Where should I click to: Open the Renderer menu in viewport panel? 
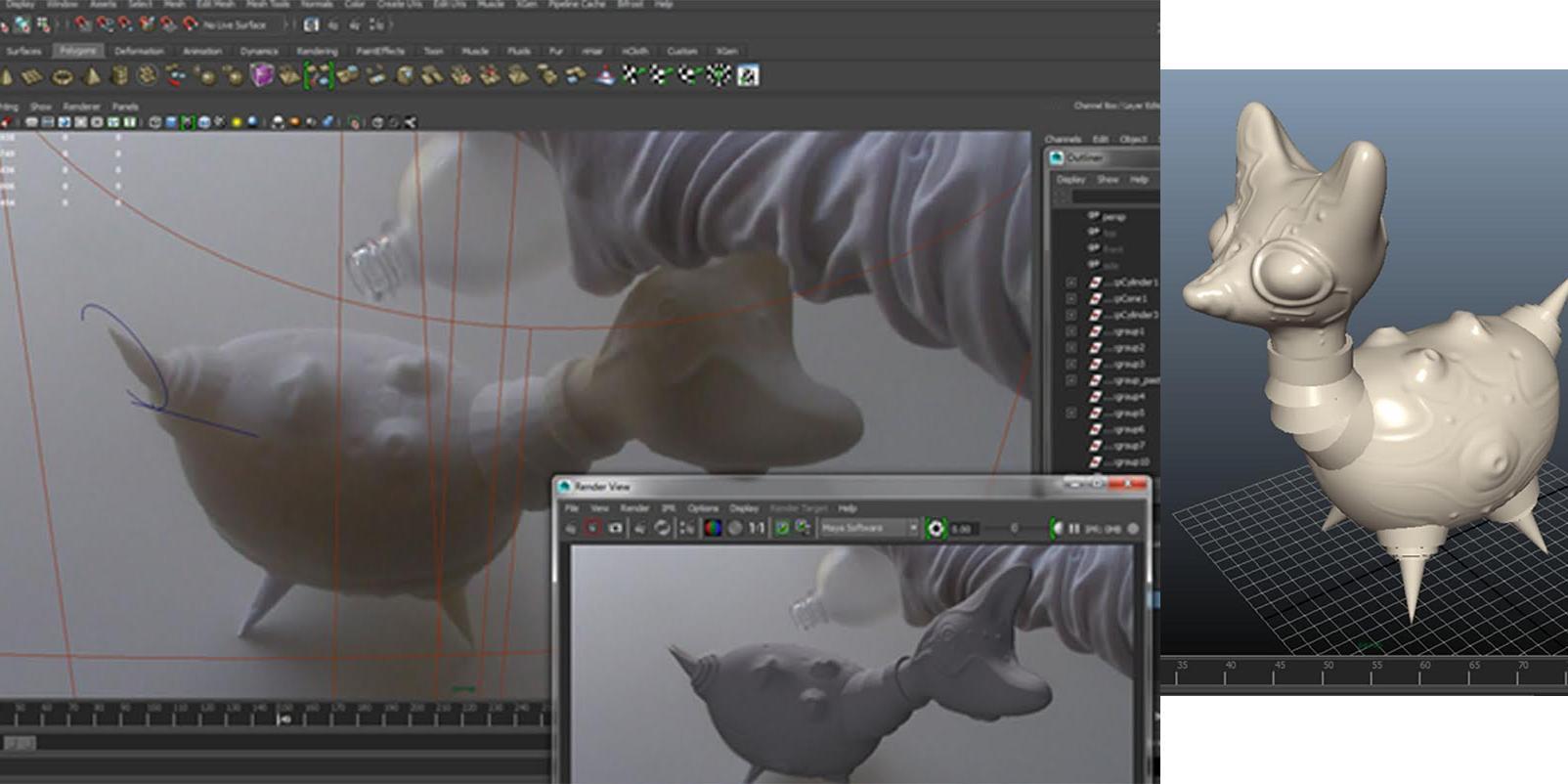pyautogui.click(x=82, y=107)
